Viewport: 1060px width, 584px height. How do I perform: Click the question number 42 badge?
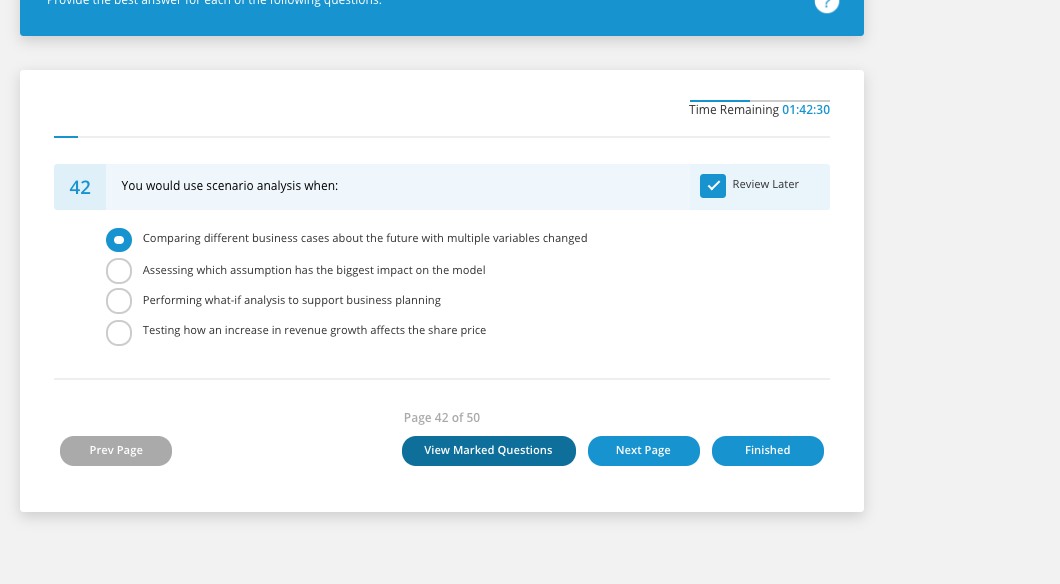[80, 187]
